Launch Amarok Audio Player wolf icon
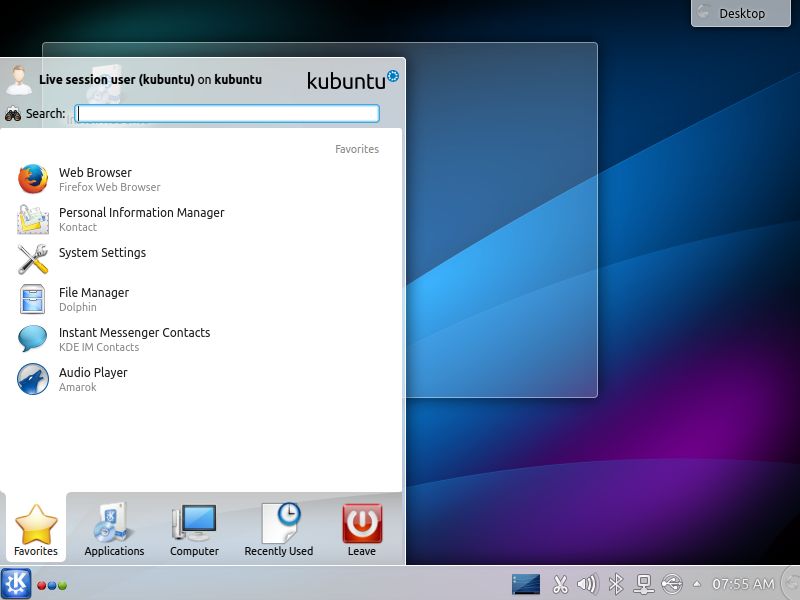This screenshot has height=600, width=800. pyautogui.click(x=33, y=379)
